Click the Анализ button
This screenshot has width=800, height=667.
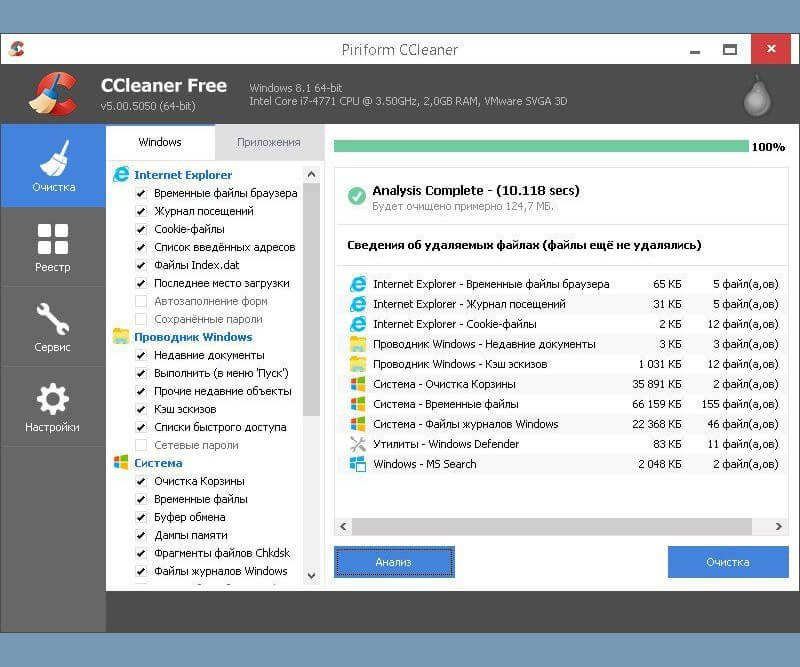(394, 562)
